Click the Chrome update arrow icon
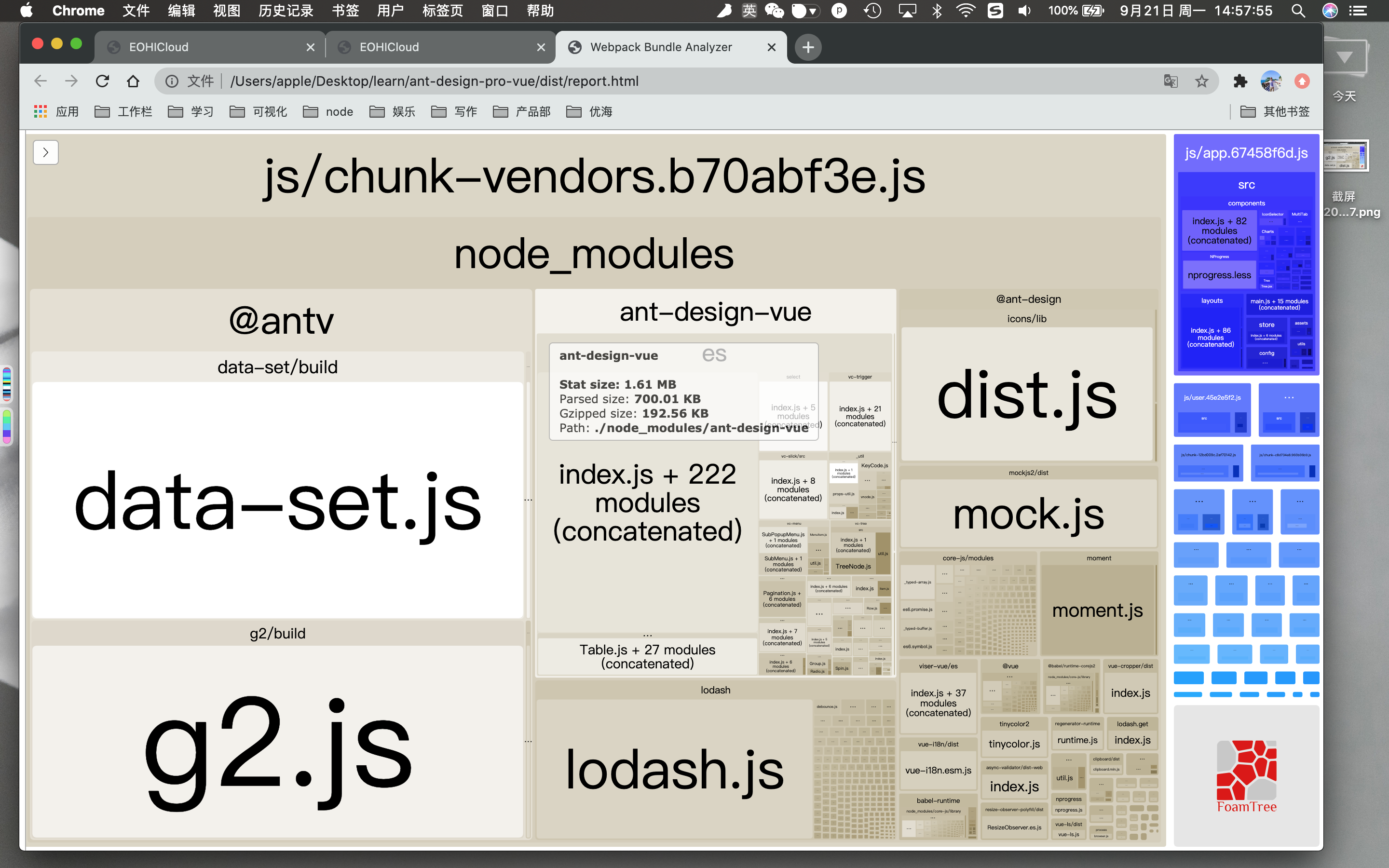Screen dimensions: 1389x868 click(1302, 81)
